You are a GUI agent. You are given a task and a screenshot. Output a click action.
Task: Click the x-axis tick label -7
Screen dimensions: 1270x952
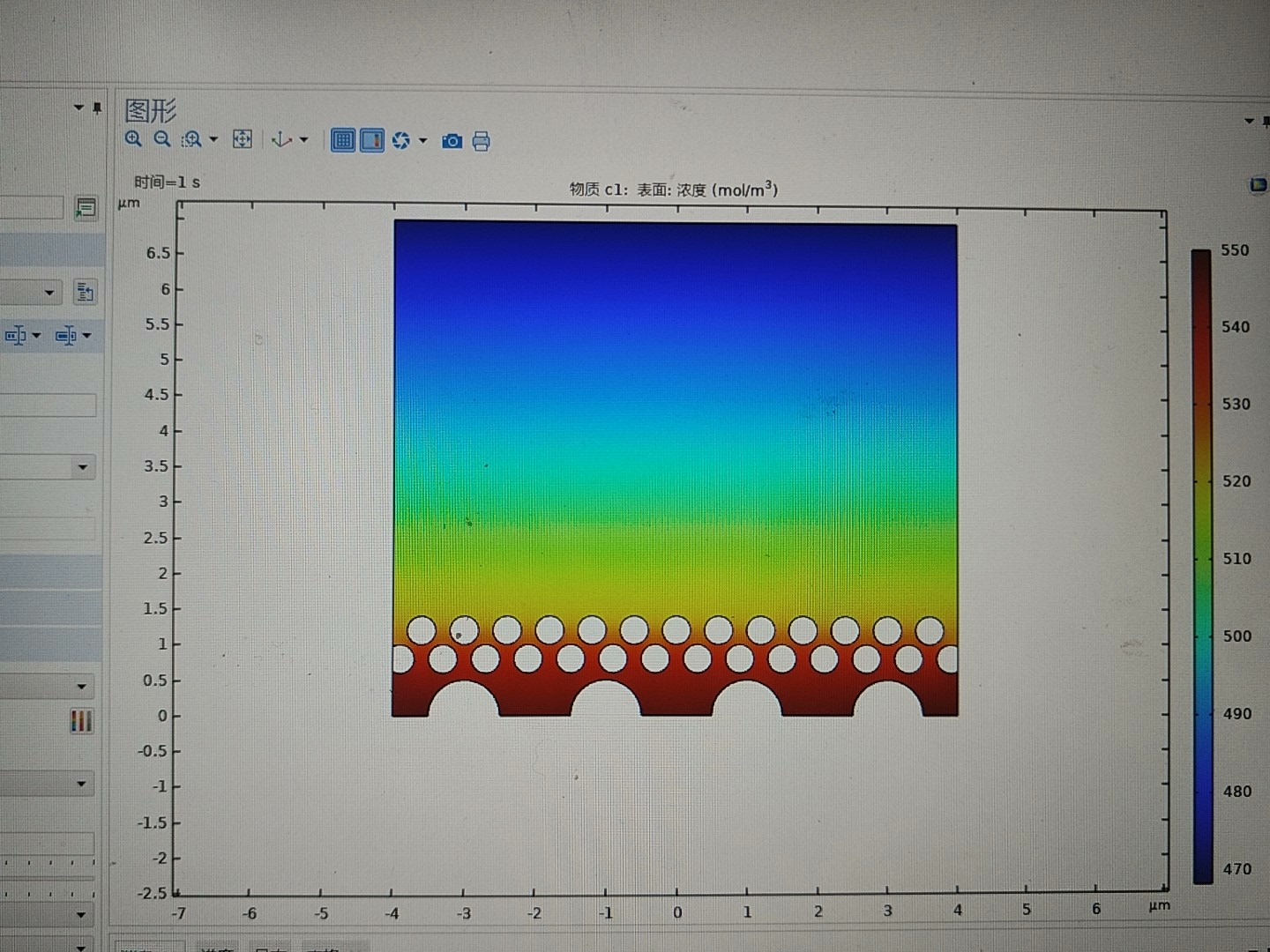click(x=178, y=913)
